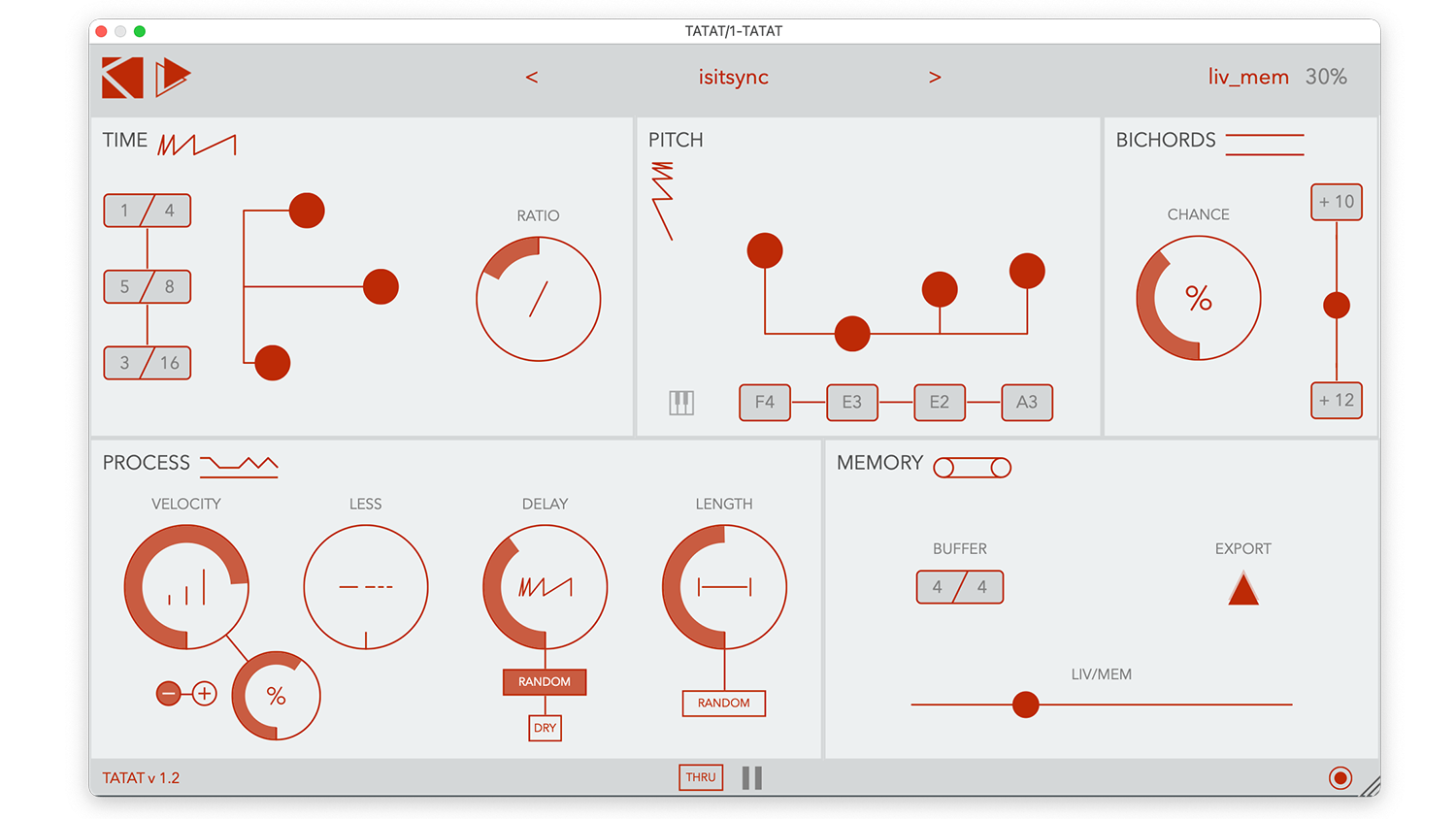Select the 5/8 time division box
The image size is (1456, 819).
(148, 286)
